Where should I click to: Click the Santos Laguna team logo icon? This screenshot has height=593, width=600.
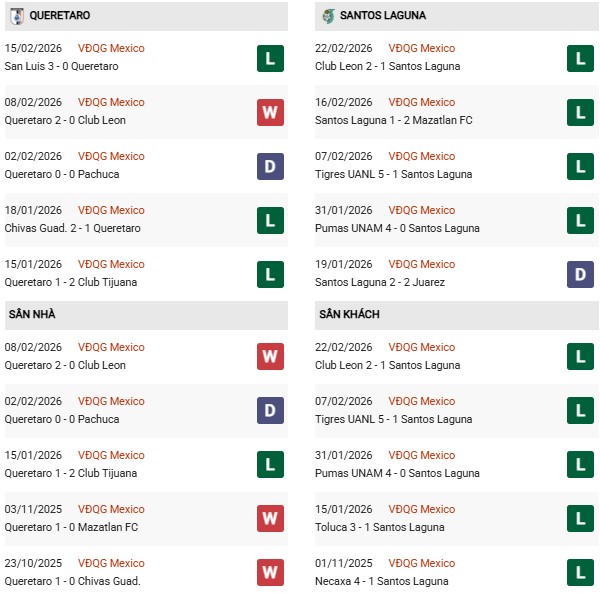pyautogui.click(x=327, y=16)
